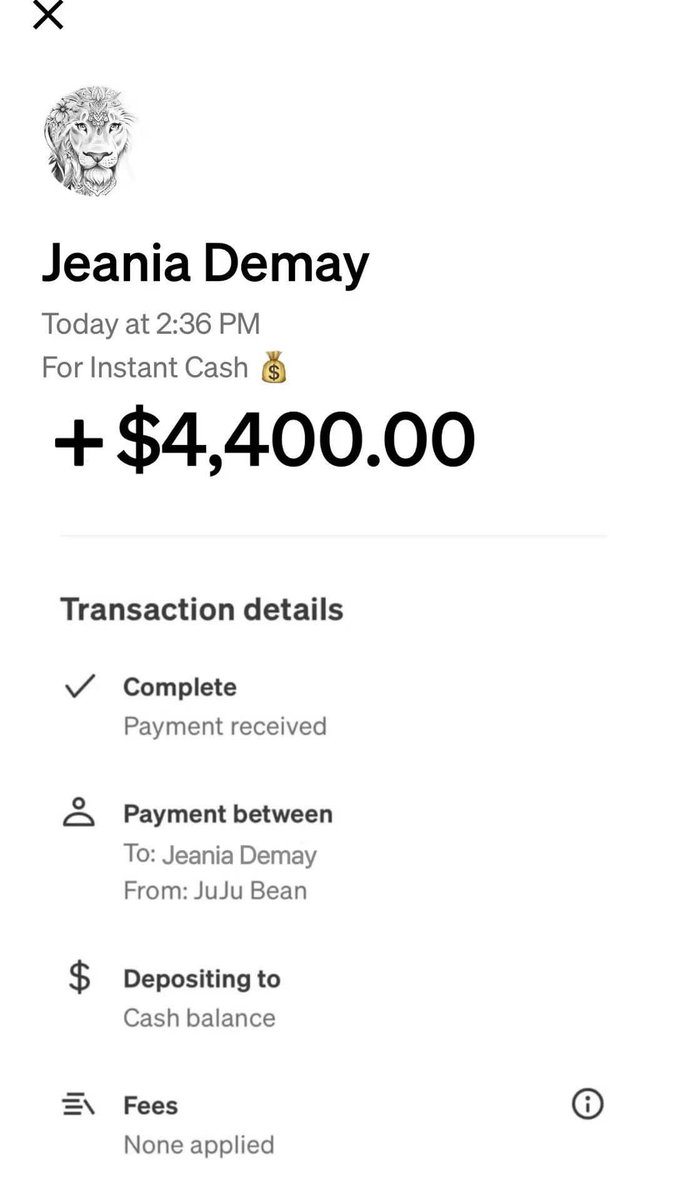Tap the Complete checkmark icon
Viewport: 675px width, 1200px height.
(x=79, y=687)
